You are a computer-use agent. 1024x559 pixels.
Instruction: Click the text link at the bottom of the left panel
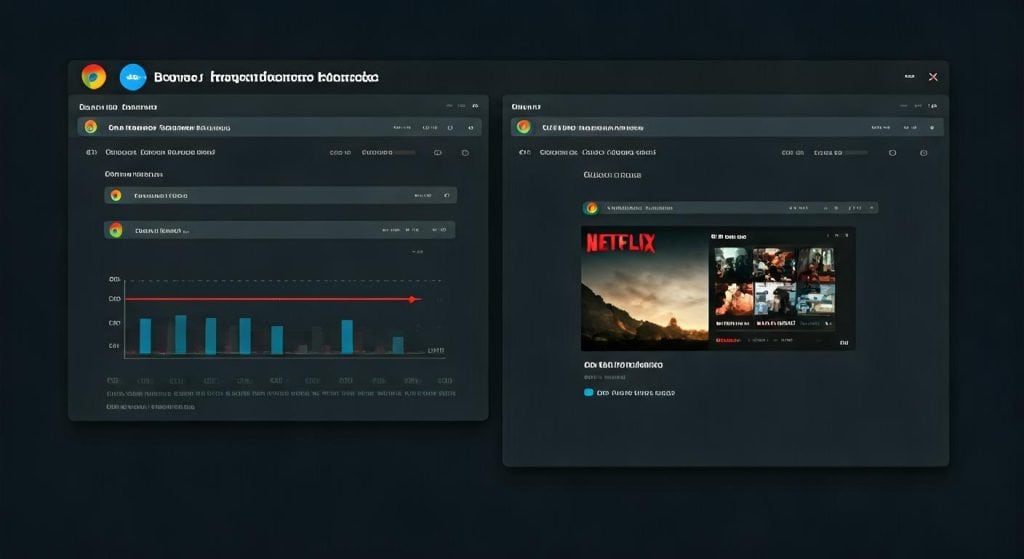pyautogui.click(x=150, y=407)
